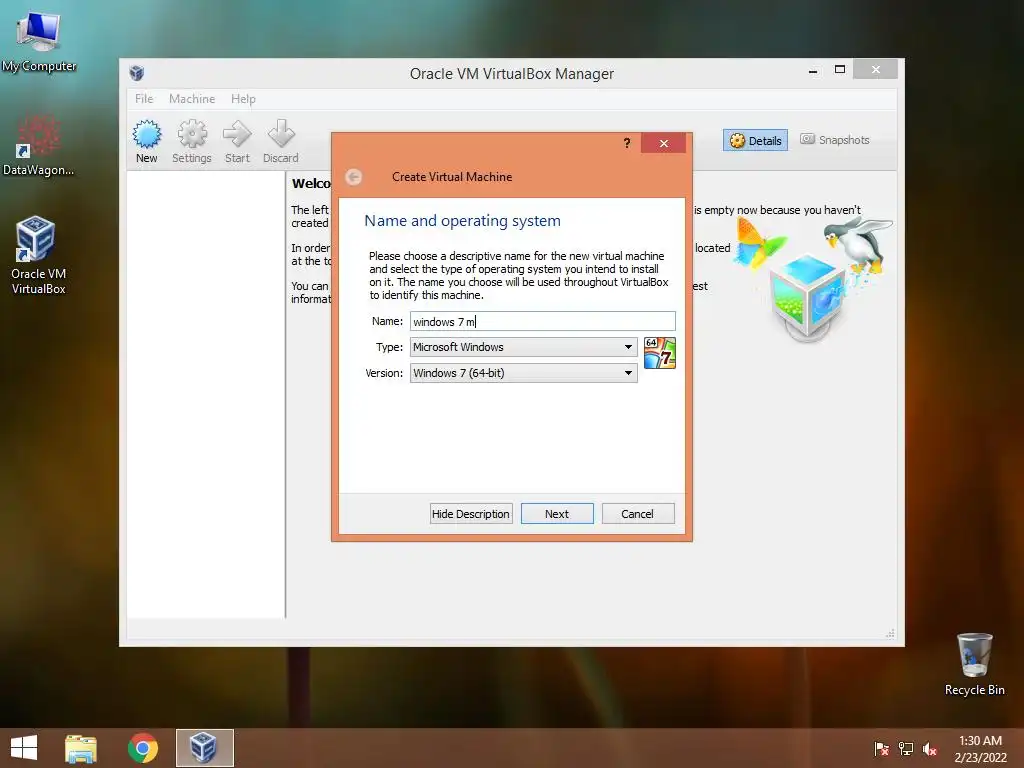1024x768 pixels.
Task: Click the Start arrow toolbar icon
Action: point(236,141)
